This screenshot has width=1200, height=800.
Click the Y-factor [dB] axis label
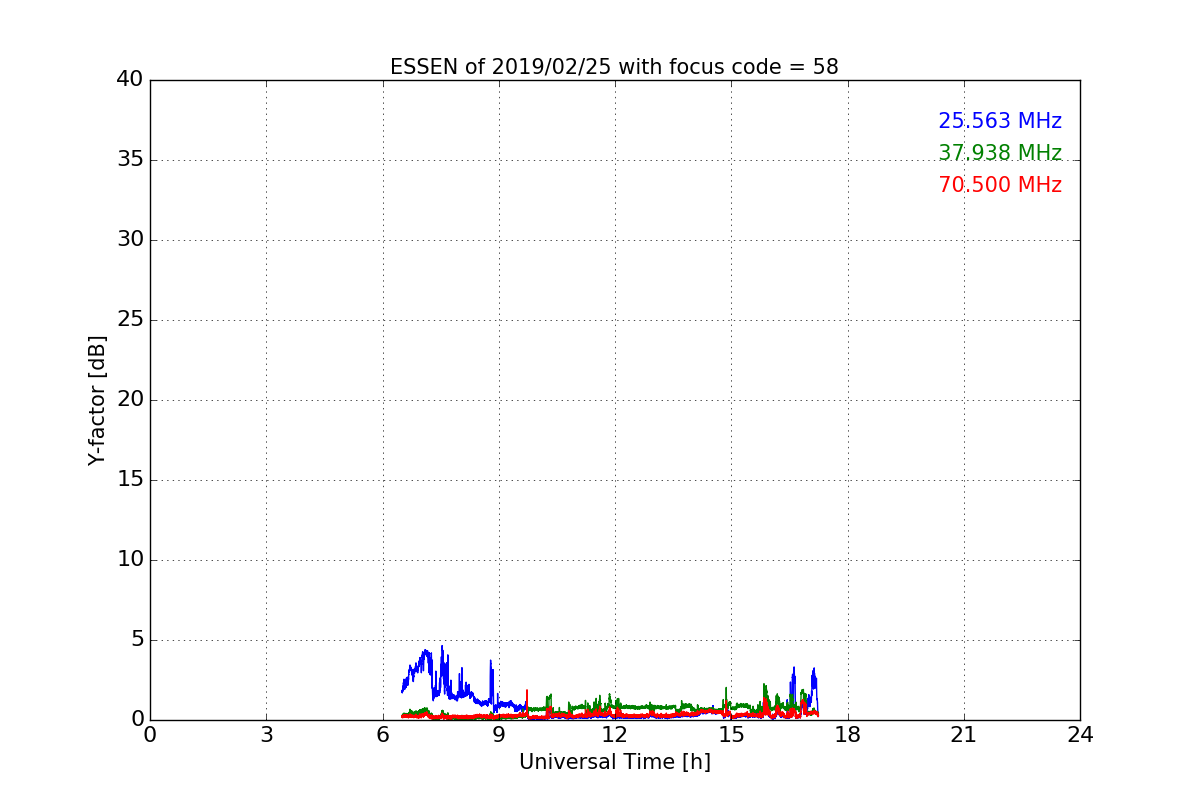(x=97, y=400)
